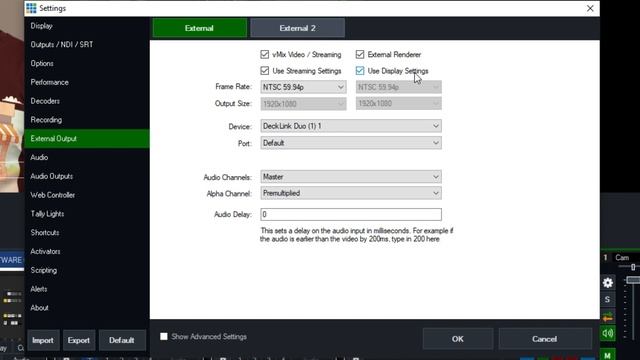This screenshot has height=360, width=640.
Task: Toggle the green speaker audio icon
Action: [x=608, y=333]
